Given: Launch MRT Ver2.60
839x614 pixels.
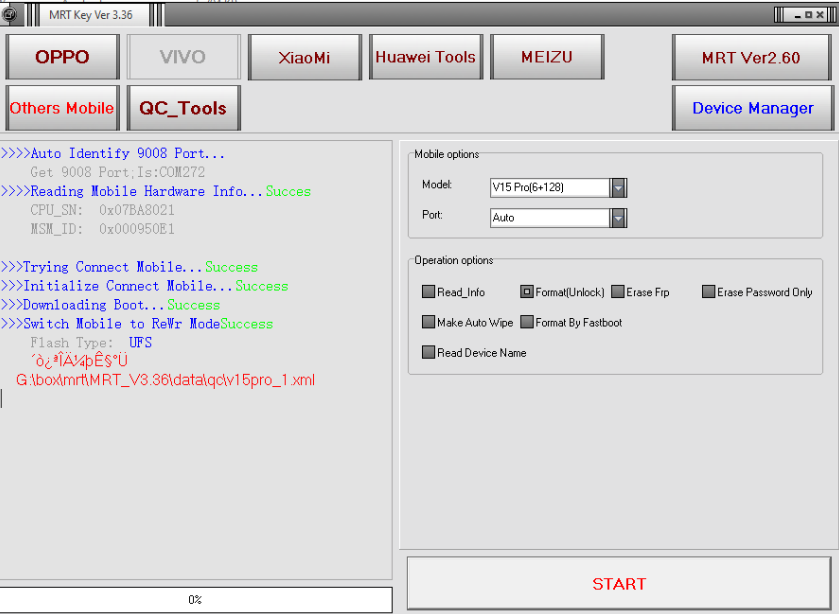Looking at the screenshot, I should [751, 57].
